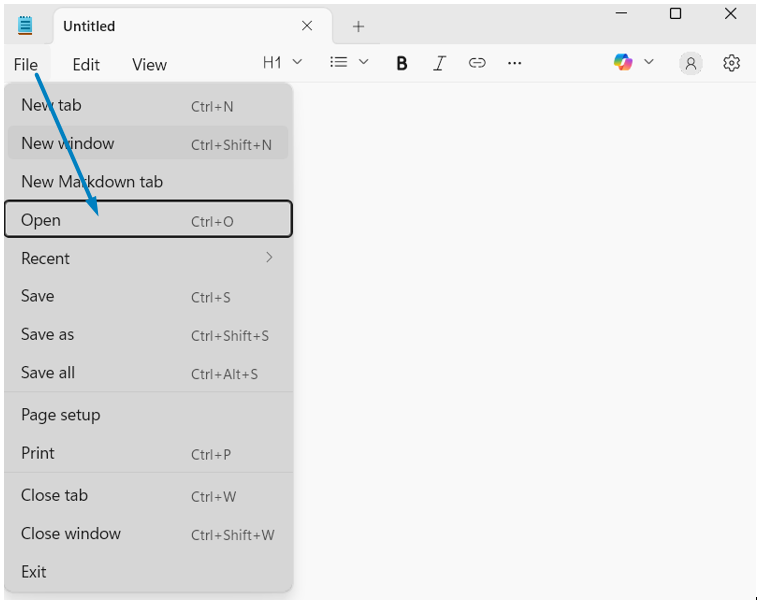The width and height of the screenshot is (757, 600).
Task: Select Save from the File menu
Action: click(x=148, y=296)
